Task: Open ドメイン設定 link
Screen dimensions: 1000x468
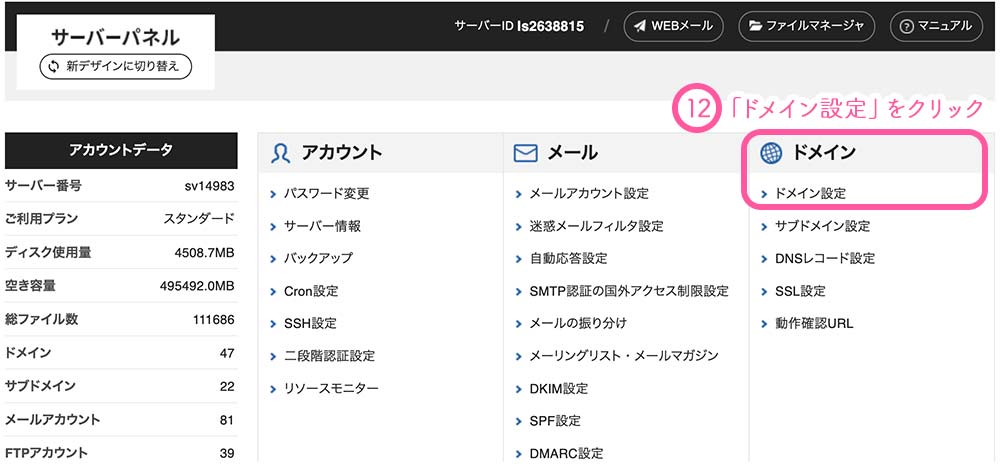Action: [x=810, y=193]
